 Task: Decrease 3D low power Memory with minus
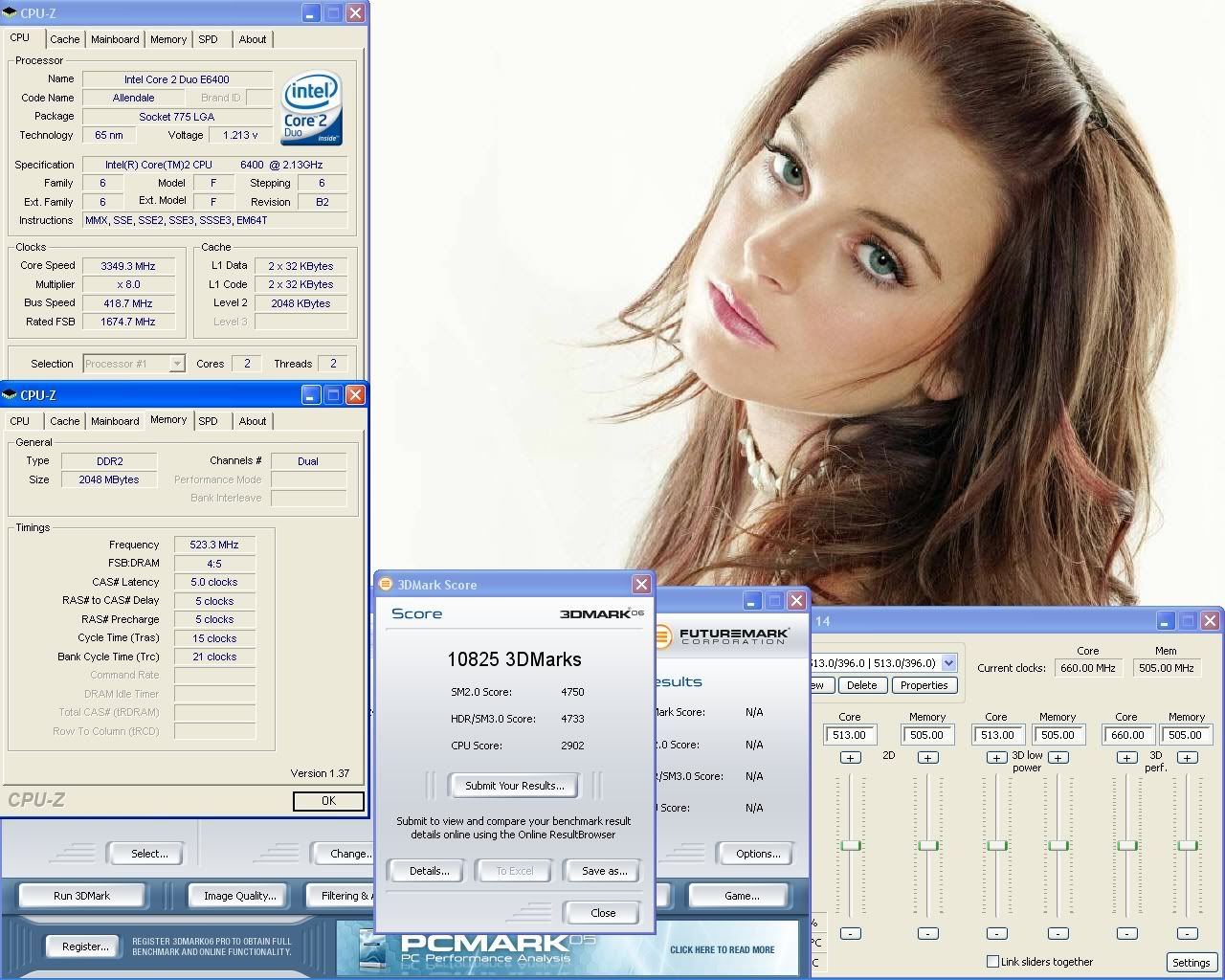pos(1058,933)
